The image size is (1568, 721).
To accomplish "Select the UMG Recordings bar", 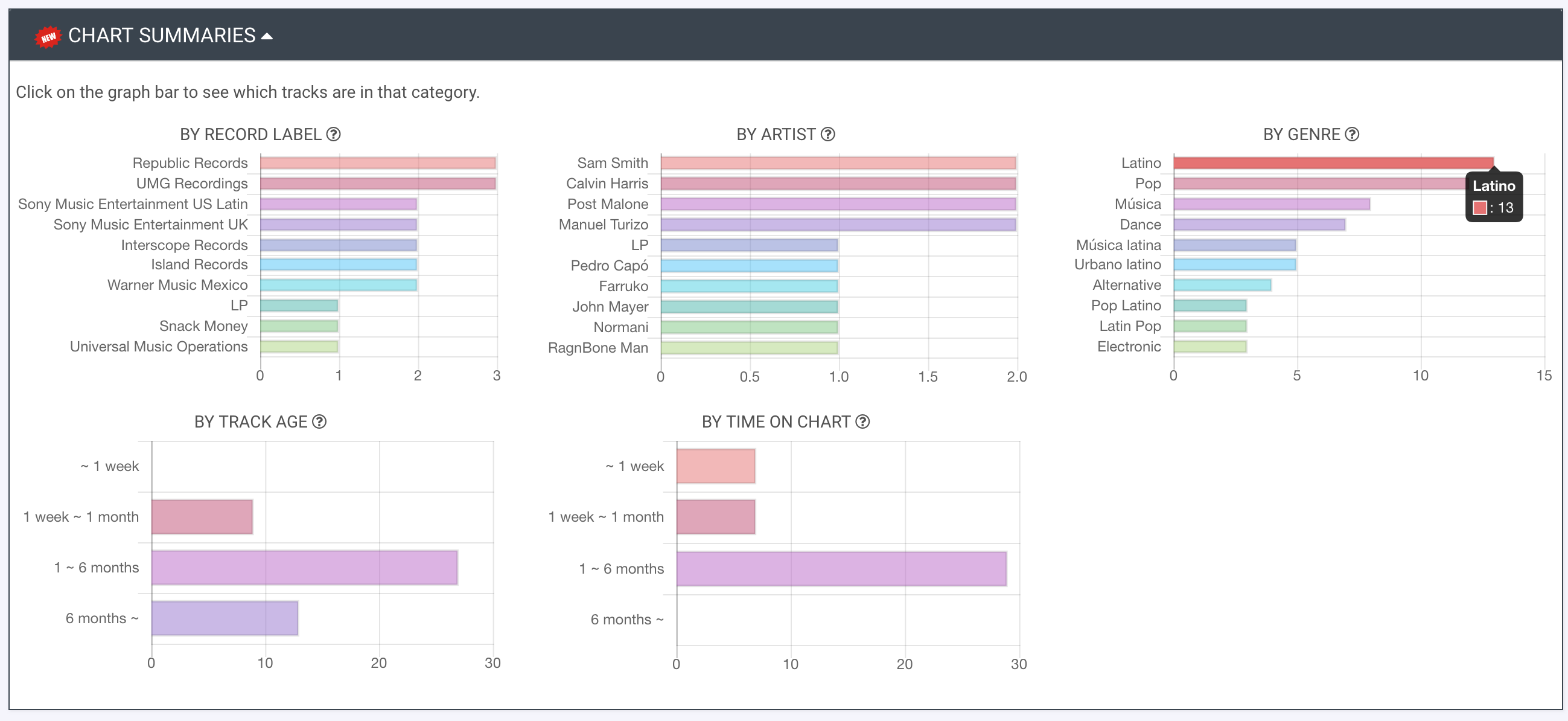I will coord(377,184).
